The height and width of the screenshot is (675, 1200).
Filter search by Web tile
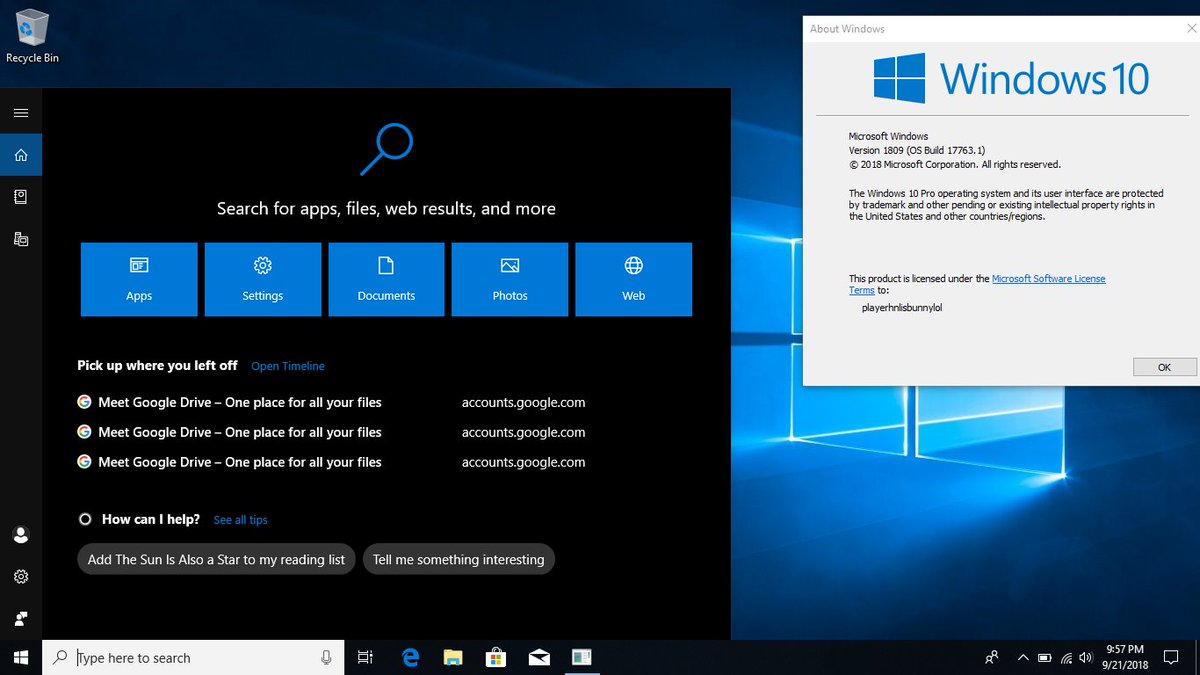tap(634, 279)
